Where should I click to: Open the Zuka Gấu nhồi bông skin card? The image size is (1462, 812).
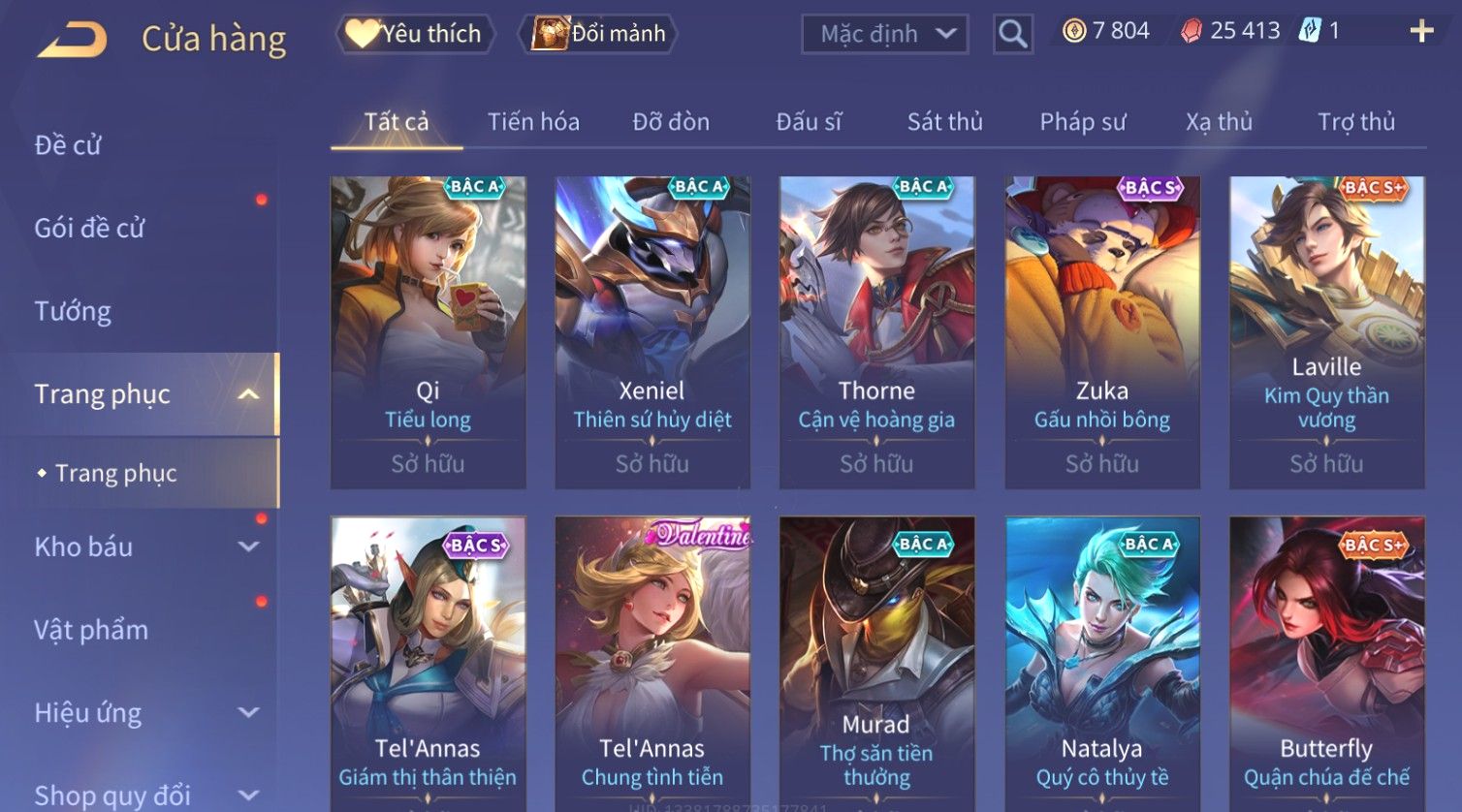(x=1102, y=332)
